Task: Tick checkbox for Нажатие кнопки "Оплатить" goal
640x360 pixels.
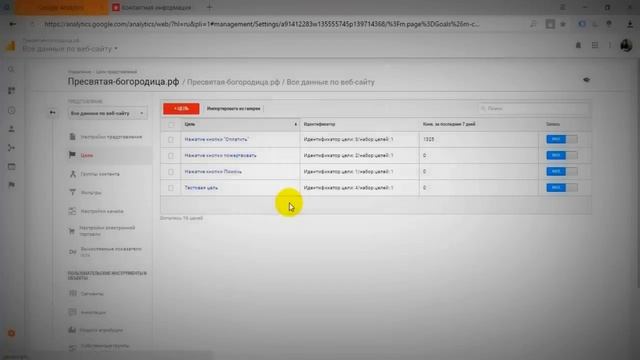Action: (x=171, y=140)
